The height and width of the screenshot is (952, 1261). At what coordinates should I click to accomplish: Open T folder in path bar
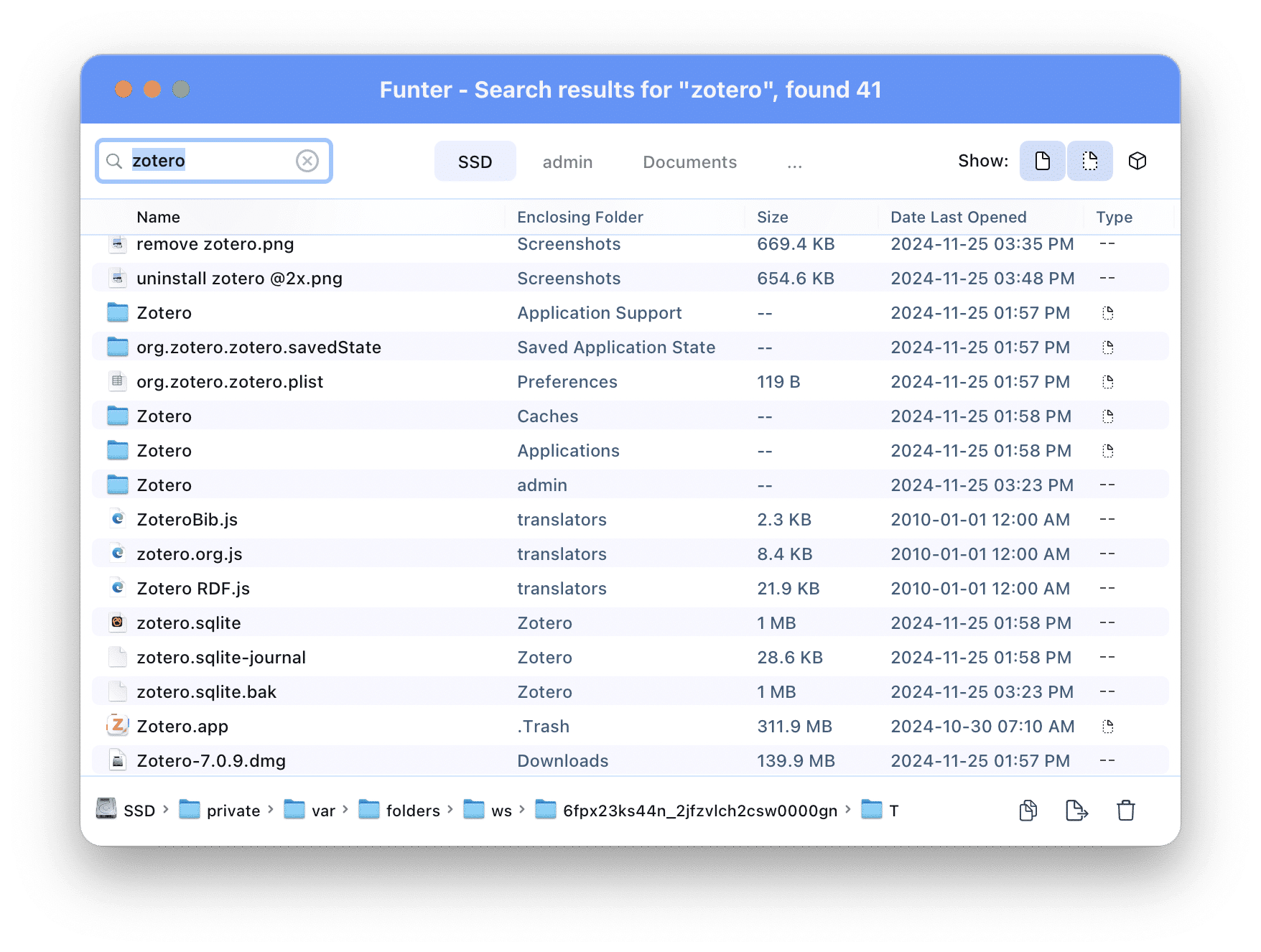tap(880, 810)
